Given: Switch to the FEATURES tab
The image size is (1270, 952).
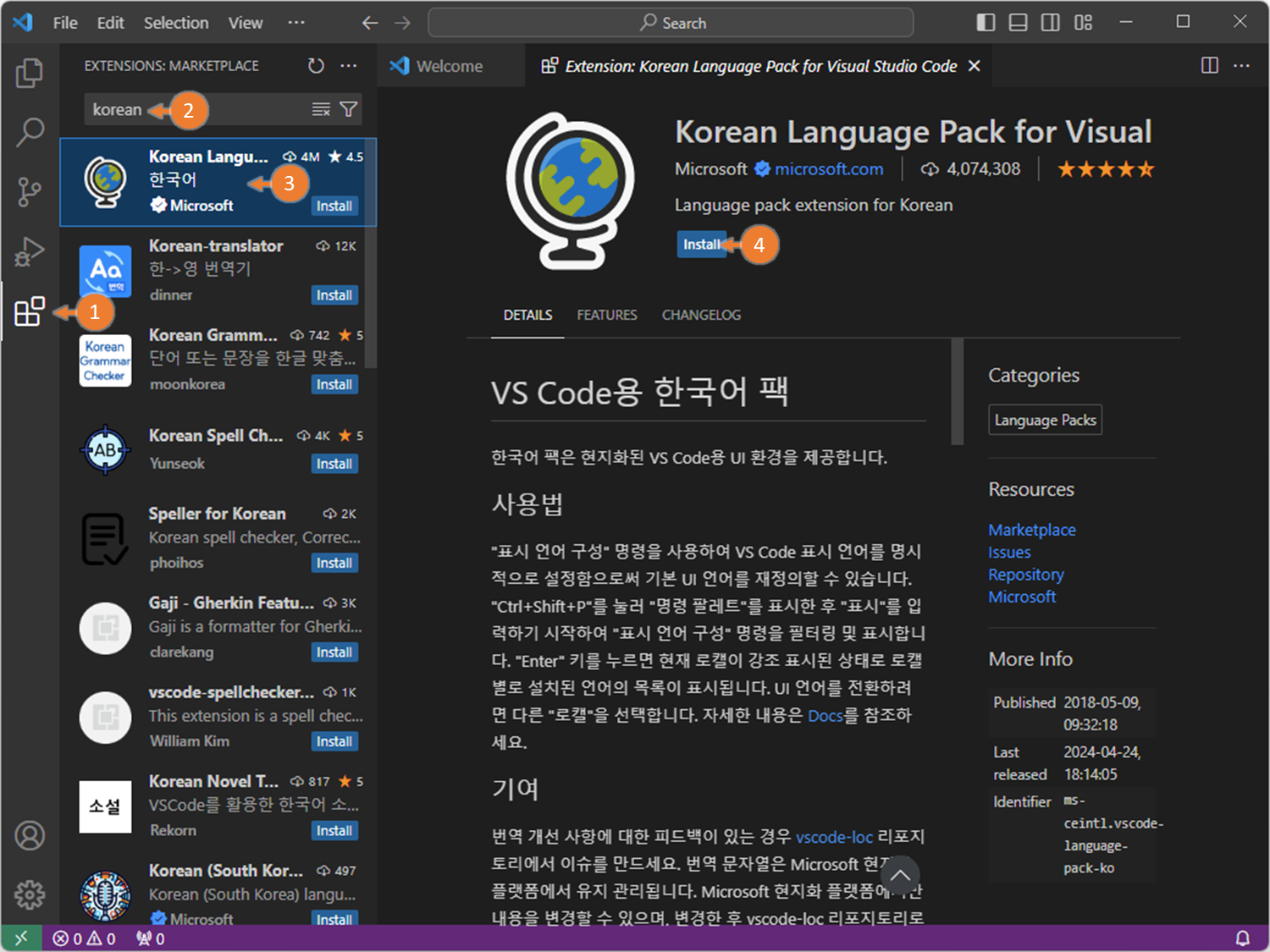Looking at the screenshot, I should pyautogui.click(x=607, y=315).
